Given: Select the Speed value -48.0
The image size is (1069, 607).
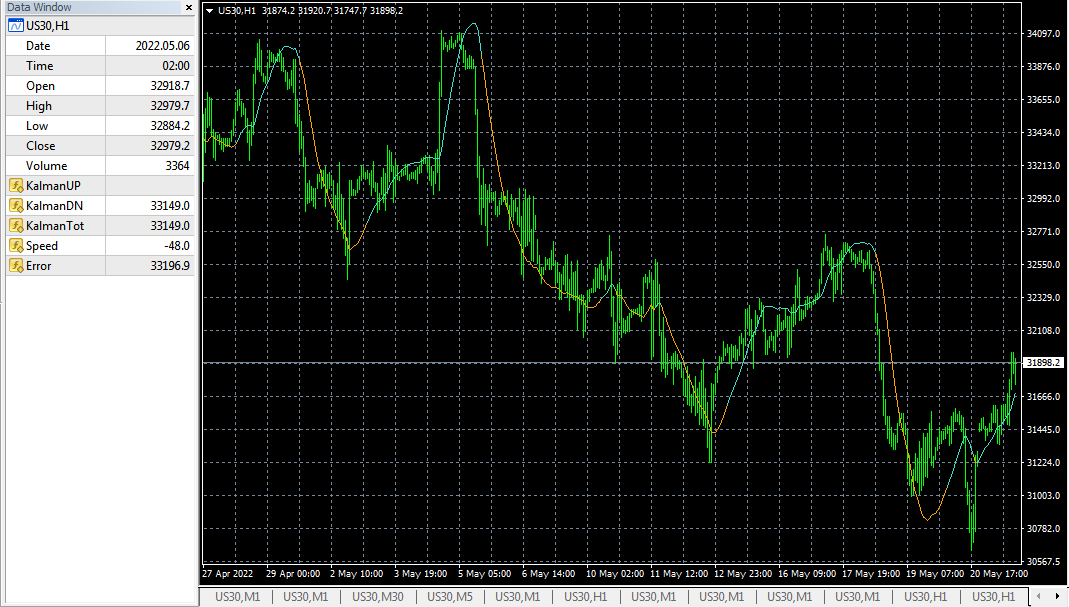Looking at the screenshot, I should [x=177, y=246].
